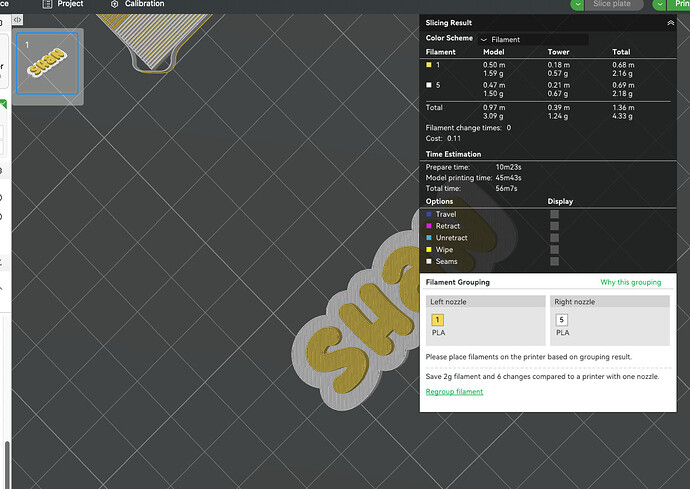Click the Tower column header
The width and height of the screenshot is (690, 489).
click(x=558, y=52)
